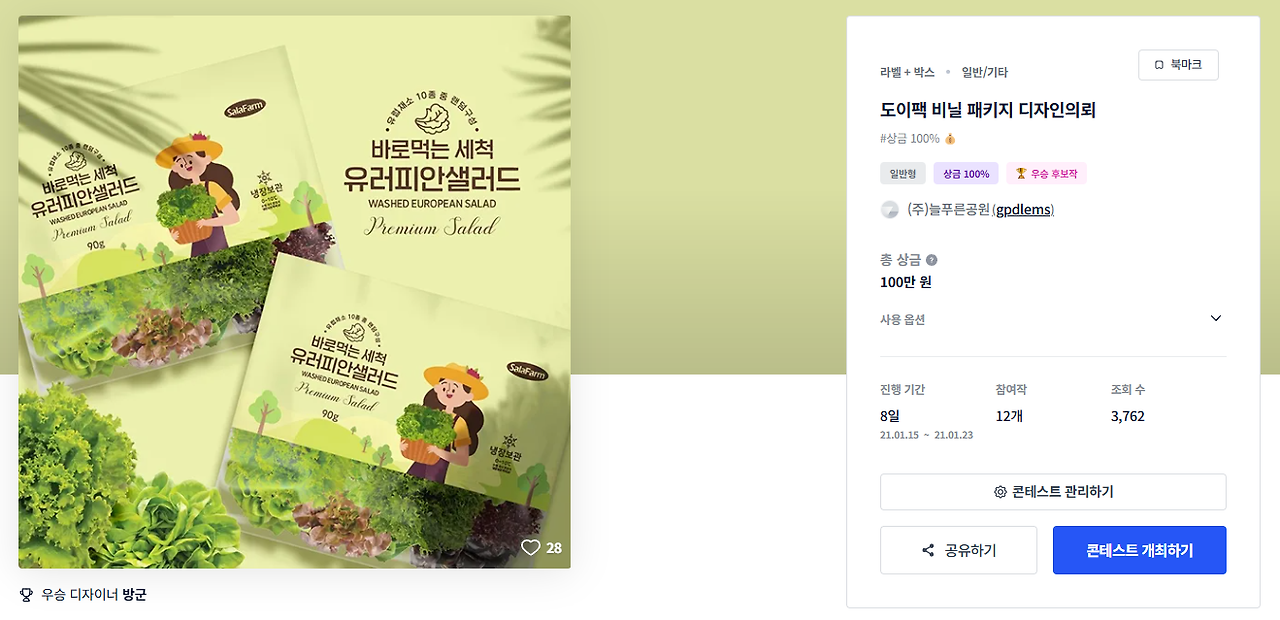1280x620 pixels.
Task: Select the 일반형 tag
Action: [903, 174]
